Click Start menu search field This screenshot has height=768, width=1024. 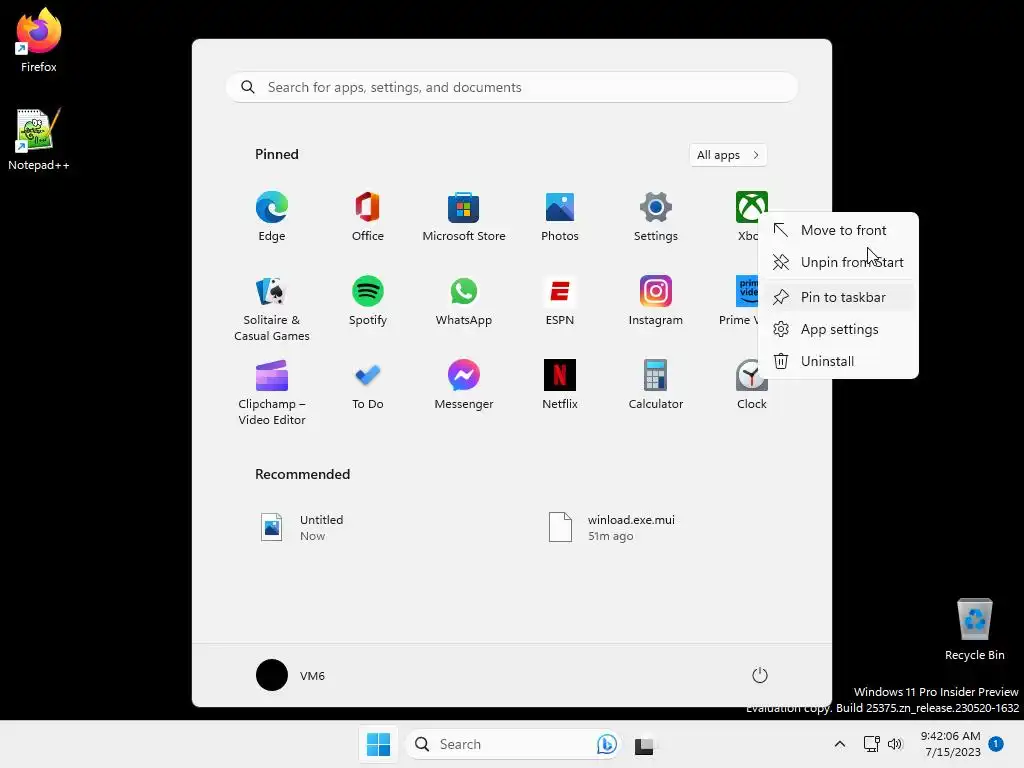click(512, 88)
